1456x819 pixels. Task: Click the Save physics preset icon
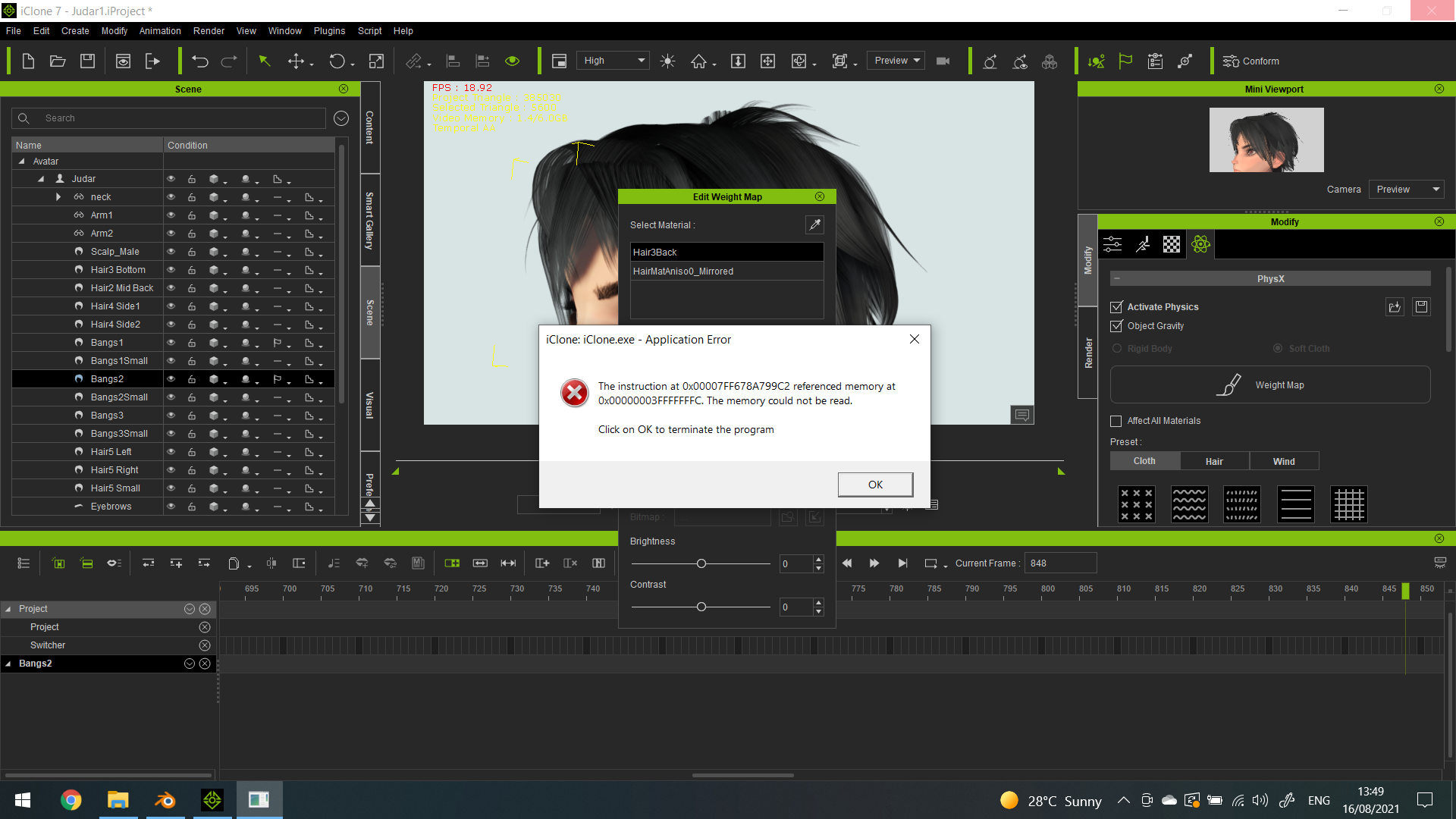1422,307
